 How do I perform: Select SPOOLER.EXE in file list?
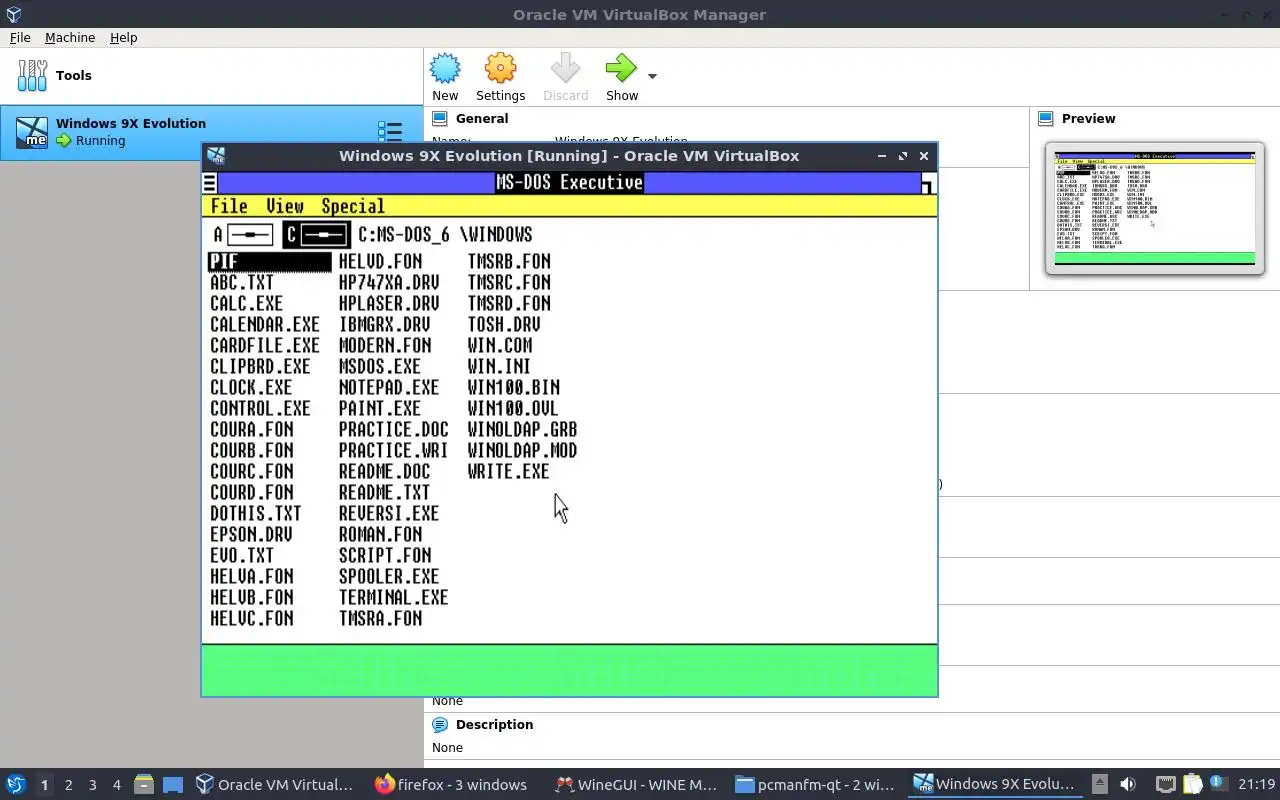click(389, 576)
